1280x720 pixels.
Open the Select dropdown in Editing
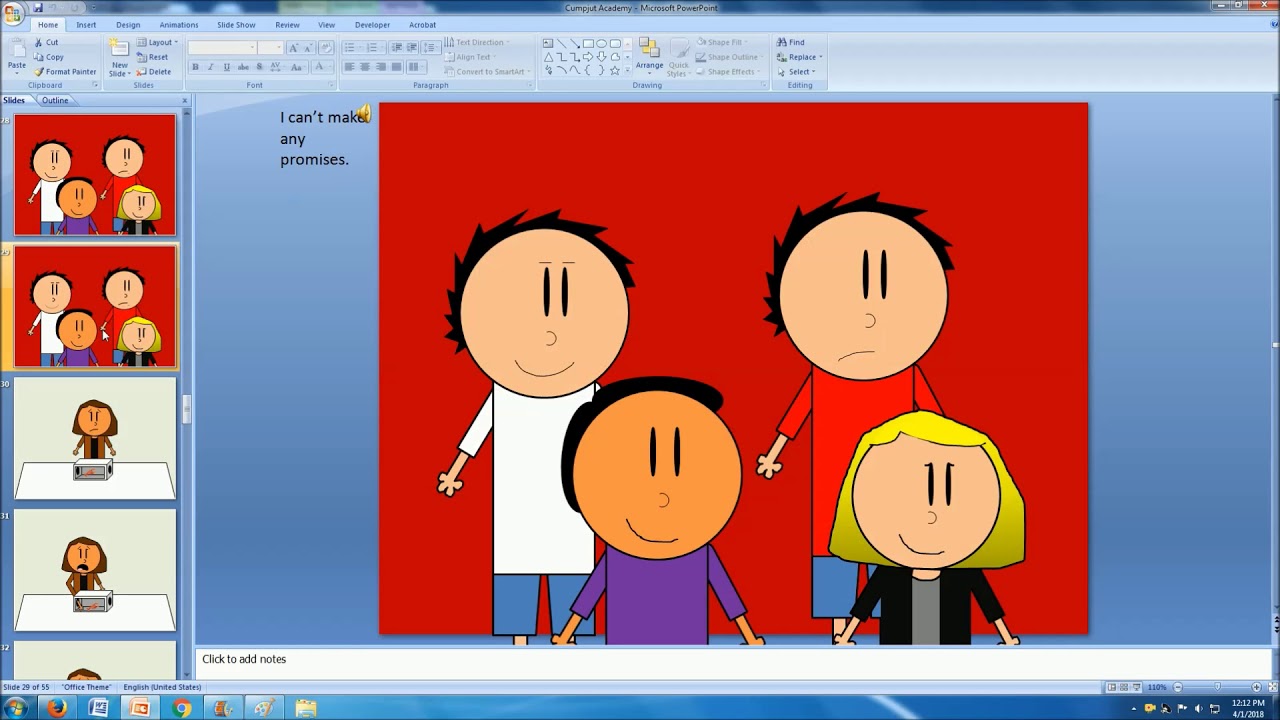pyautogui.click(x=796, y=71)
